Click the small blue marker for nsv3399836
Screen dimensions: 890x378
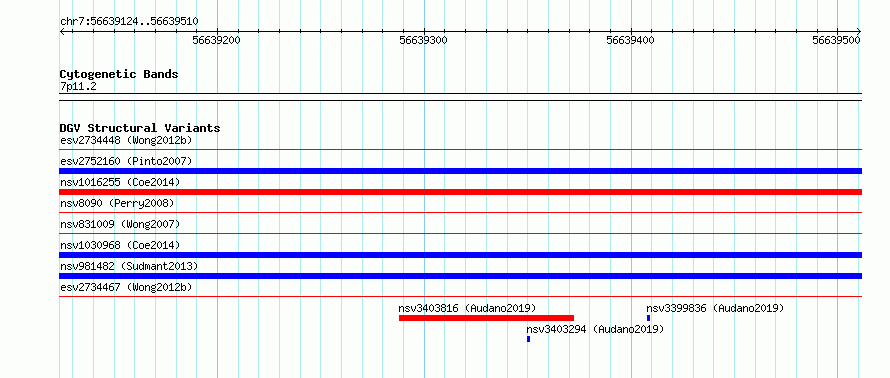click(648, 318)
